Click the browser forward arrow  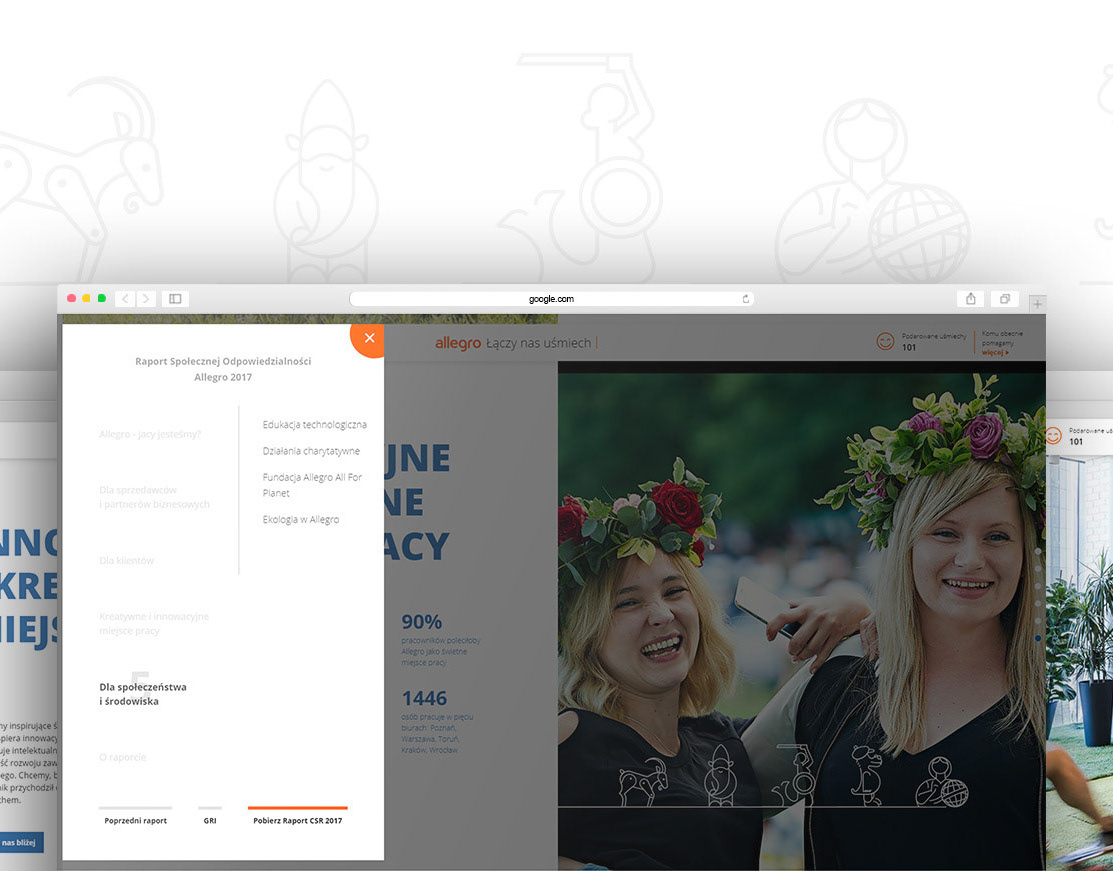click(146, 299)
